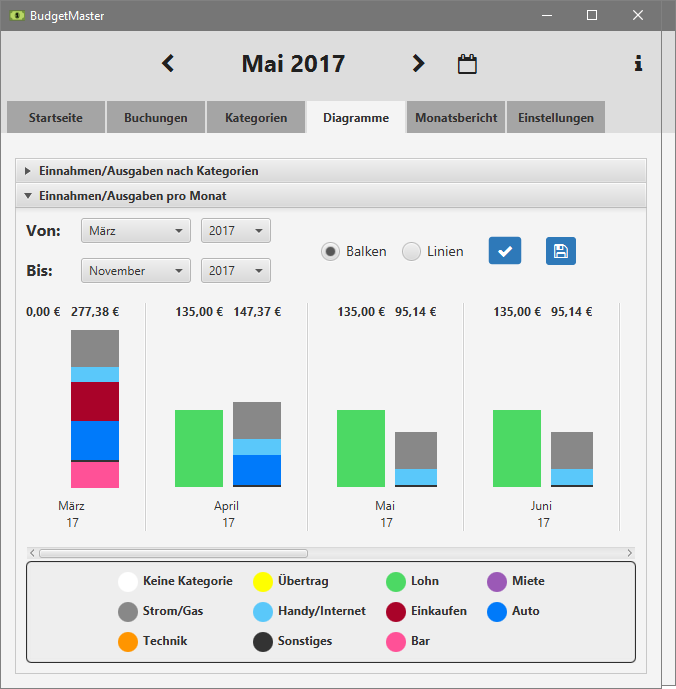Open the info icon

tap(638, 63)
